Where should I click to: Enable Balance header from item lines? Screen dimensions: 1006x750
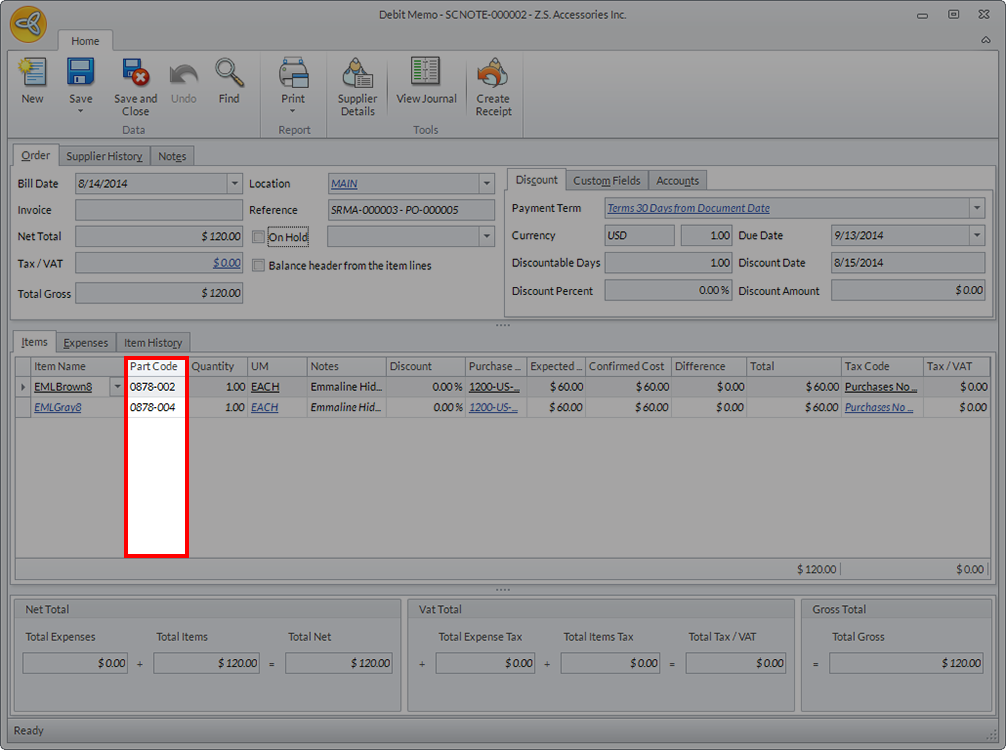pos(259,266)
